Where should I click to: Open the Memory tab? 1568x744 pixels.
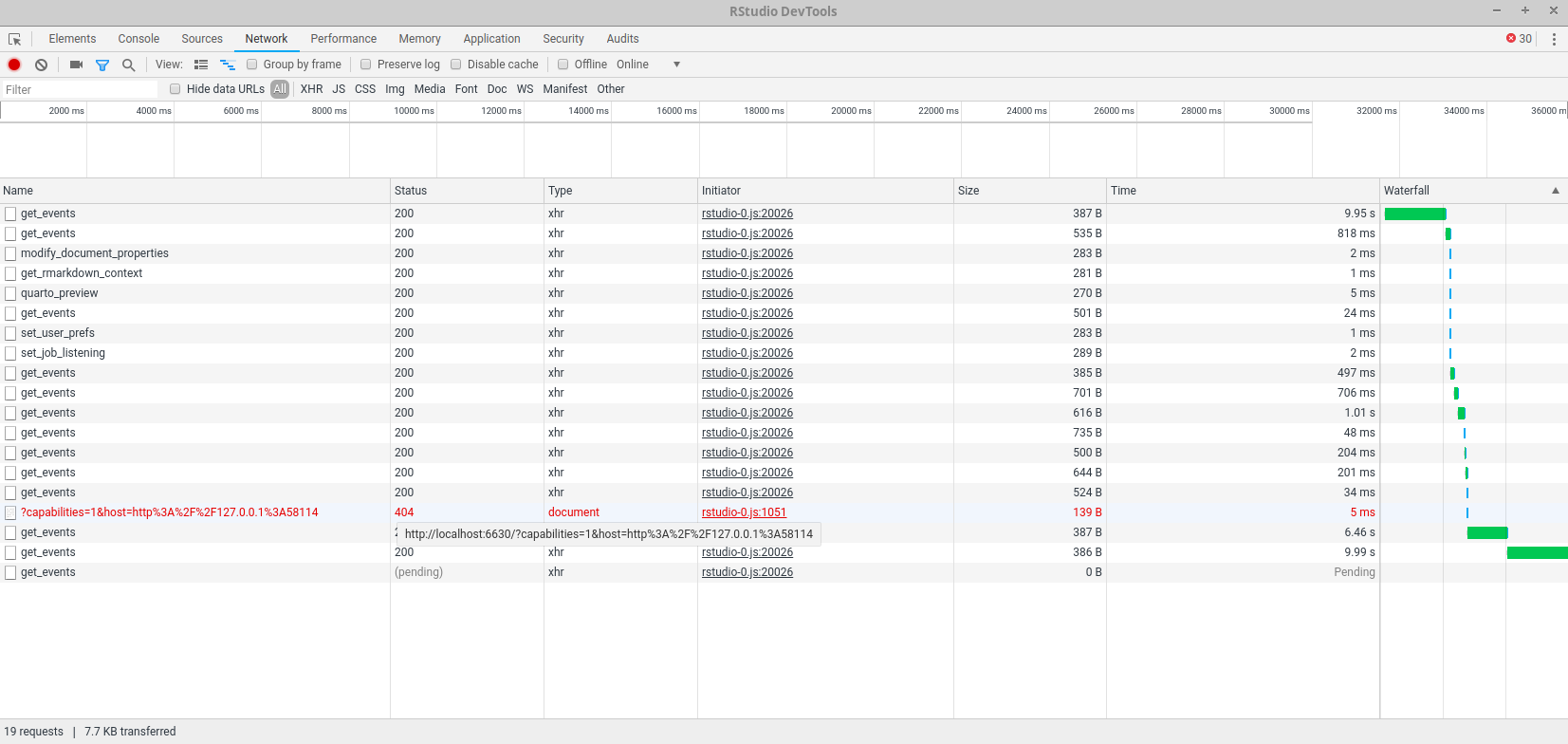[419, 39]
